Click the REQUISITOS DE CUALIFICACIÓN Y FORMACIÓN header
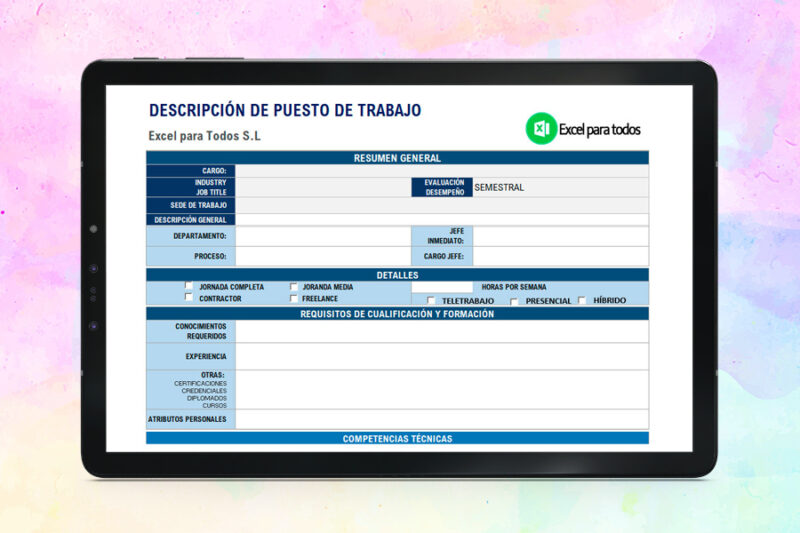This screenshot has width=800, height=533. tap(397, 314)
